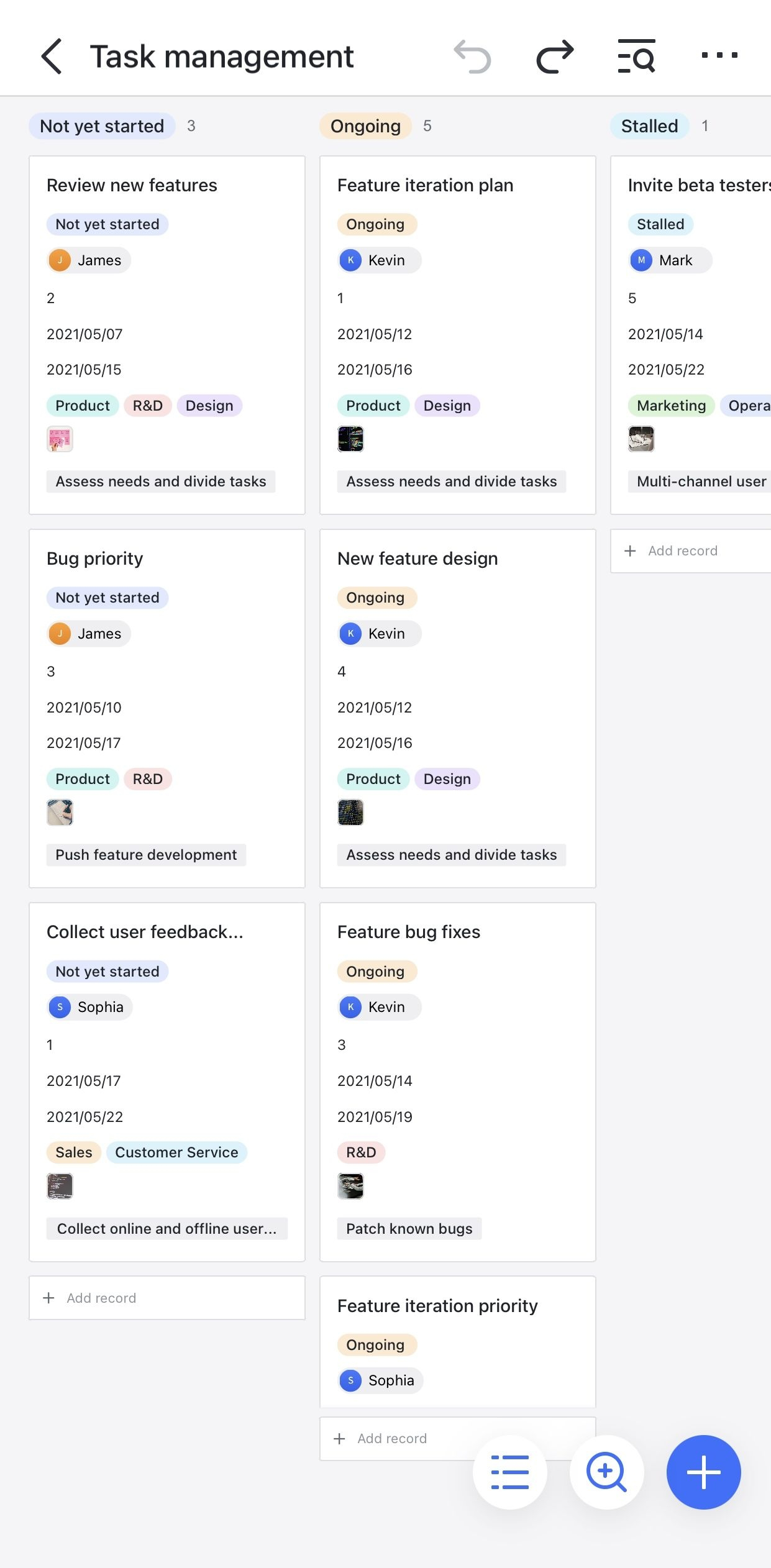This screenshot has width=771, height=1568.
Task: Open the find records search icon
Action: [x=636, y=57]
